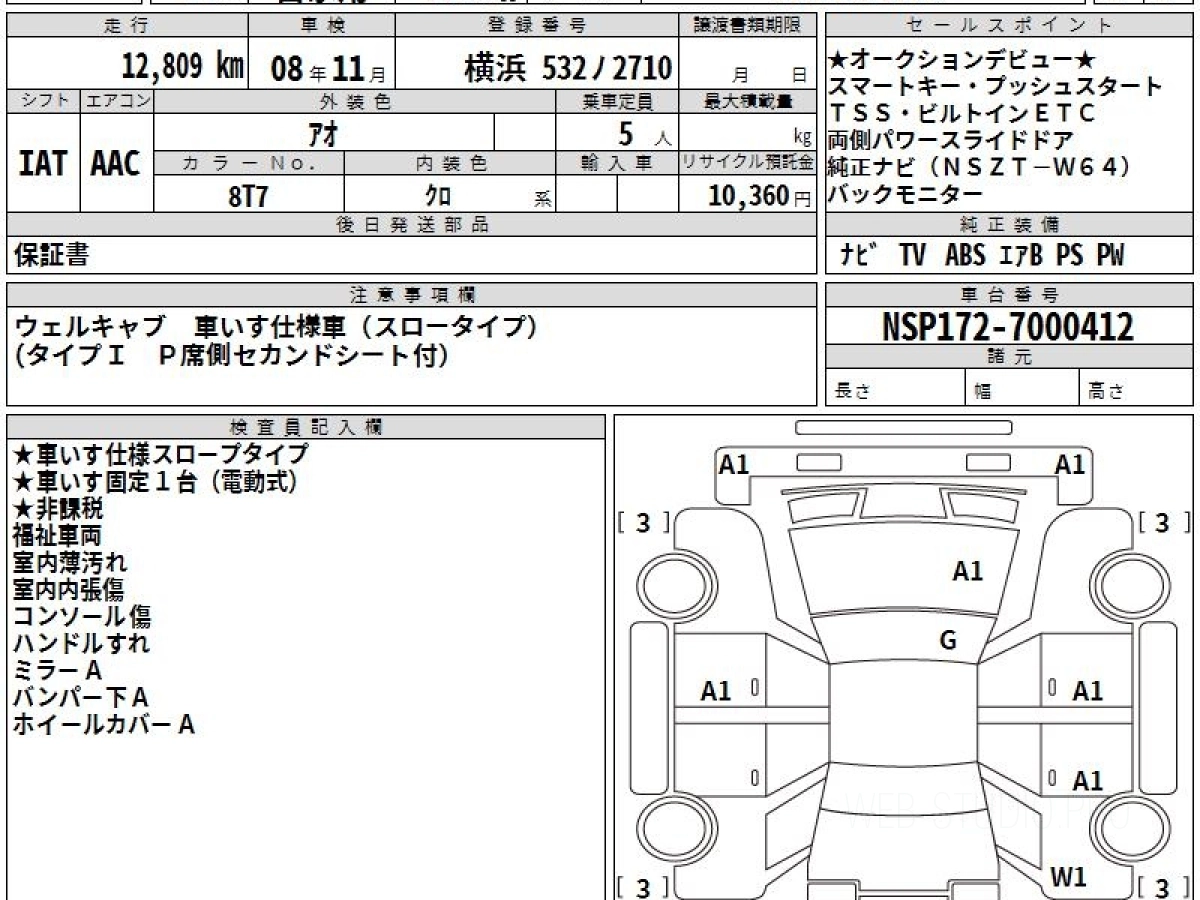Image resolution: width=1200 pixels, height=900 pixels.
Task: Select exterior color value アオ
Action: click(324, 132)
